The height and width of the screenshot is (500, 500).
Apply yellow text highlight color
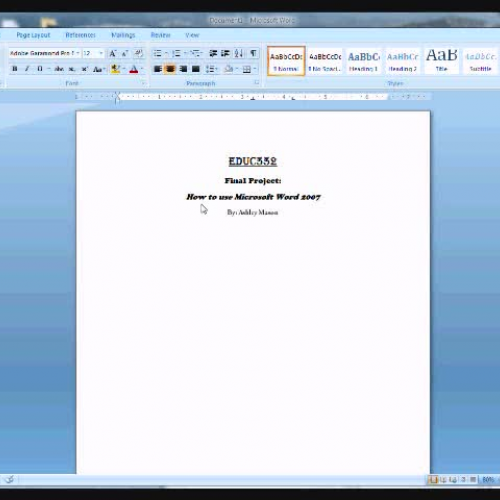click(x=115, y=69)
